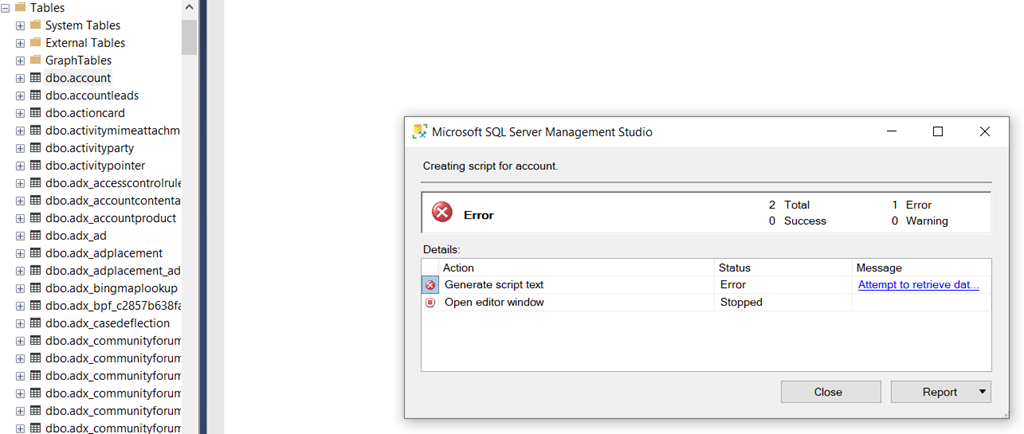
Task: Expand the dbo.account table node
Action: click(x=20, y=78)
